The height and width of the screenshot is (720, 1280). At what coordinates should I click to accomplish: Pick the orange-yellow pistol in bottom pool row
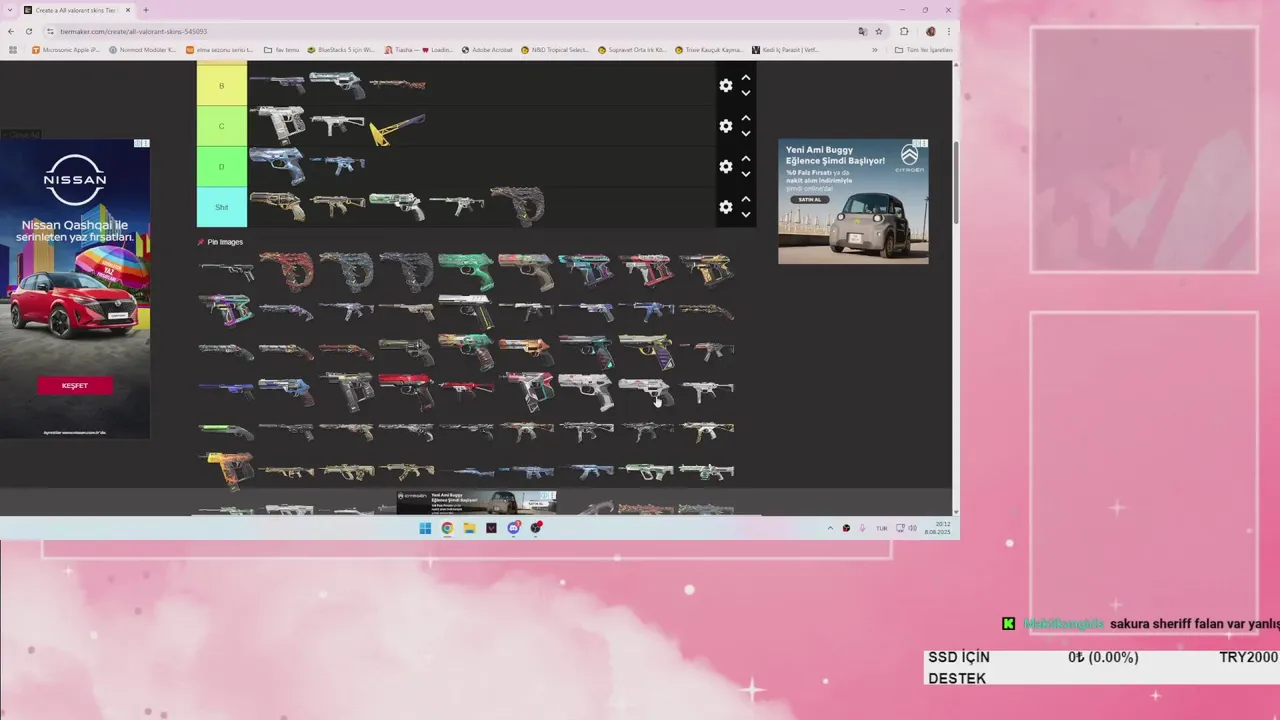(227, 471)
